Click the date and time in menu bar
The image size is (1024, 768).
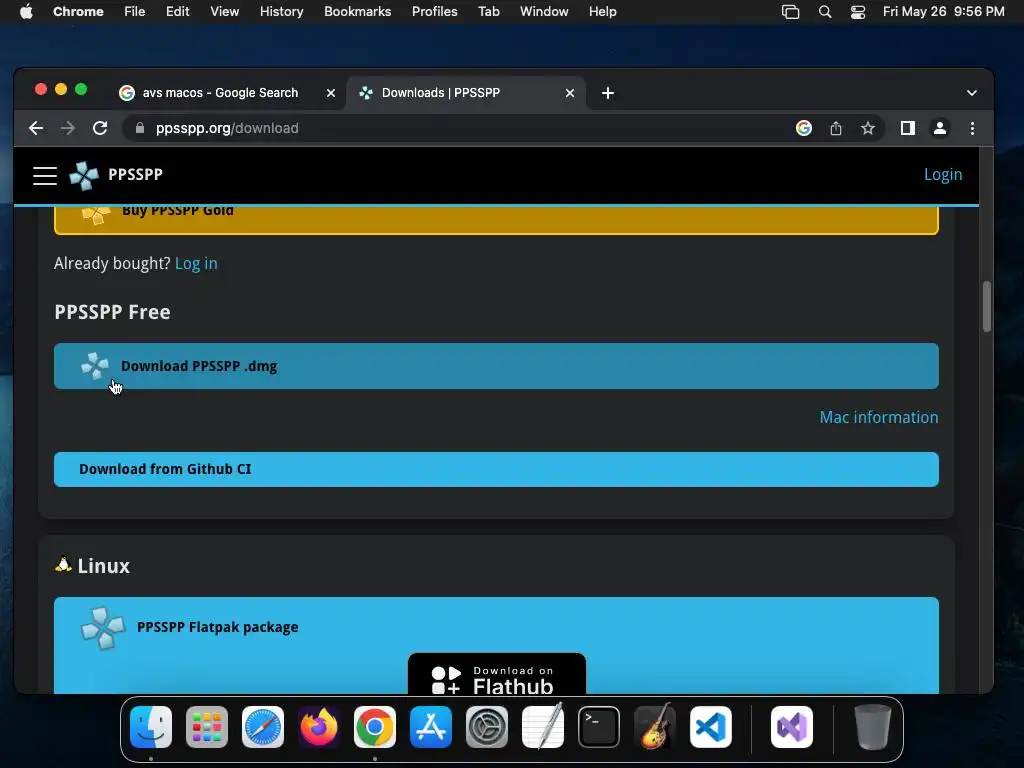pyautogui.click(x=944, y=11)
